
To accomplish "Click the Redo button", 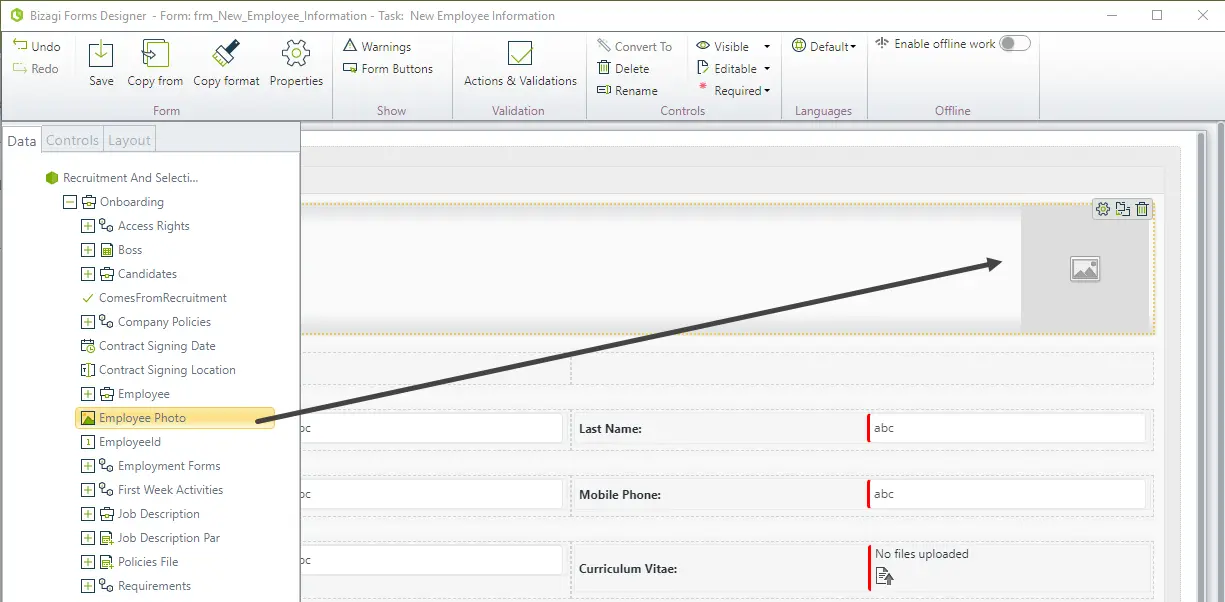I will coord(37,69).
